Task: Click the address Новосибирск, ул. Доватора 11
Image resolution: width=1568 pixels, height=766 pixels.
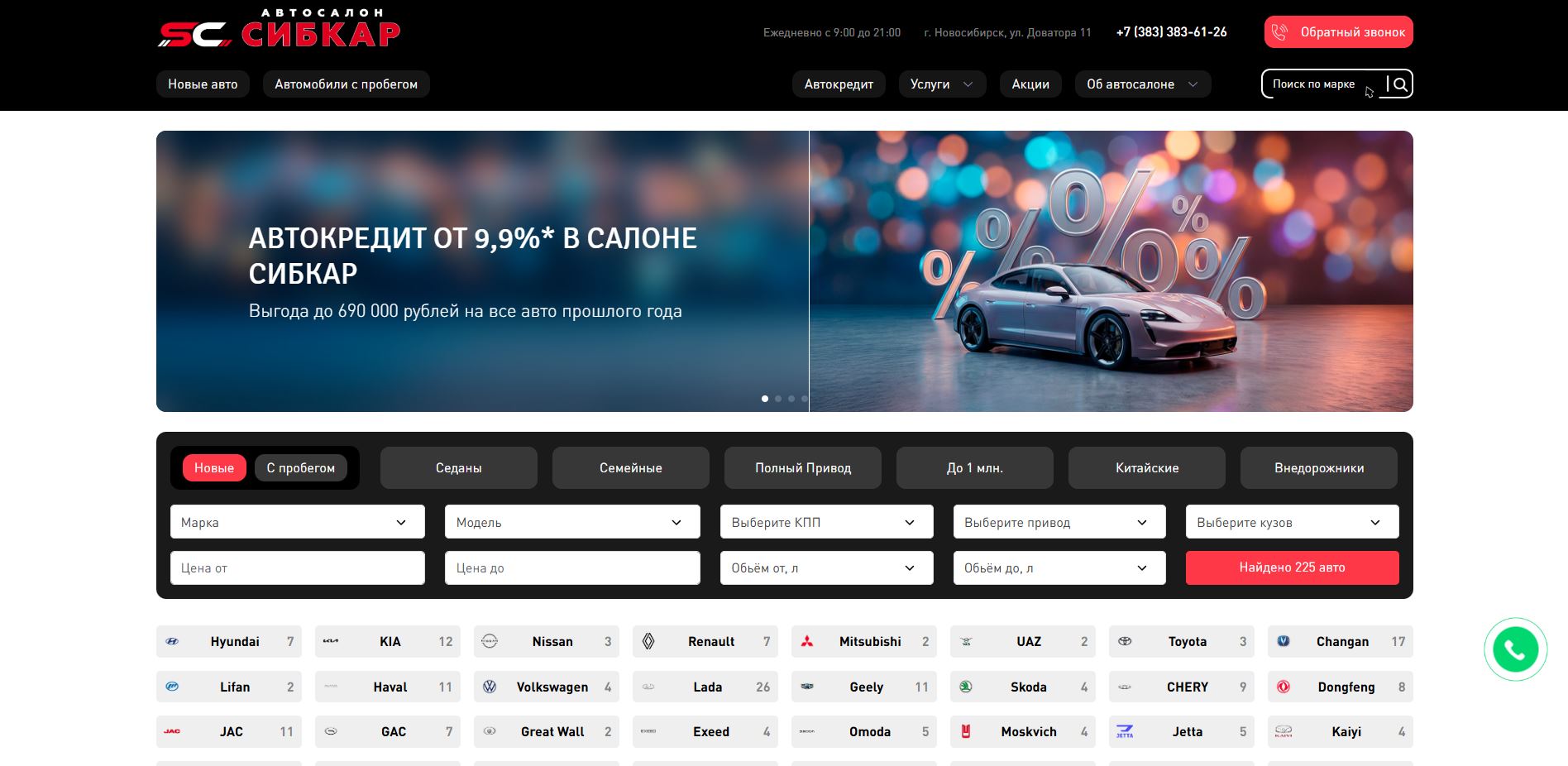Action: 1008,32
